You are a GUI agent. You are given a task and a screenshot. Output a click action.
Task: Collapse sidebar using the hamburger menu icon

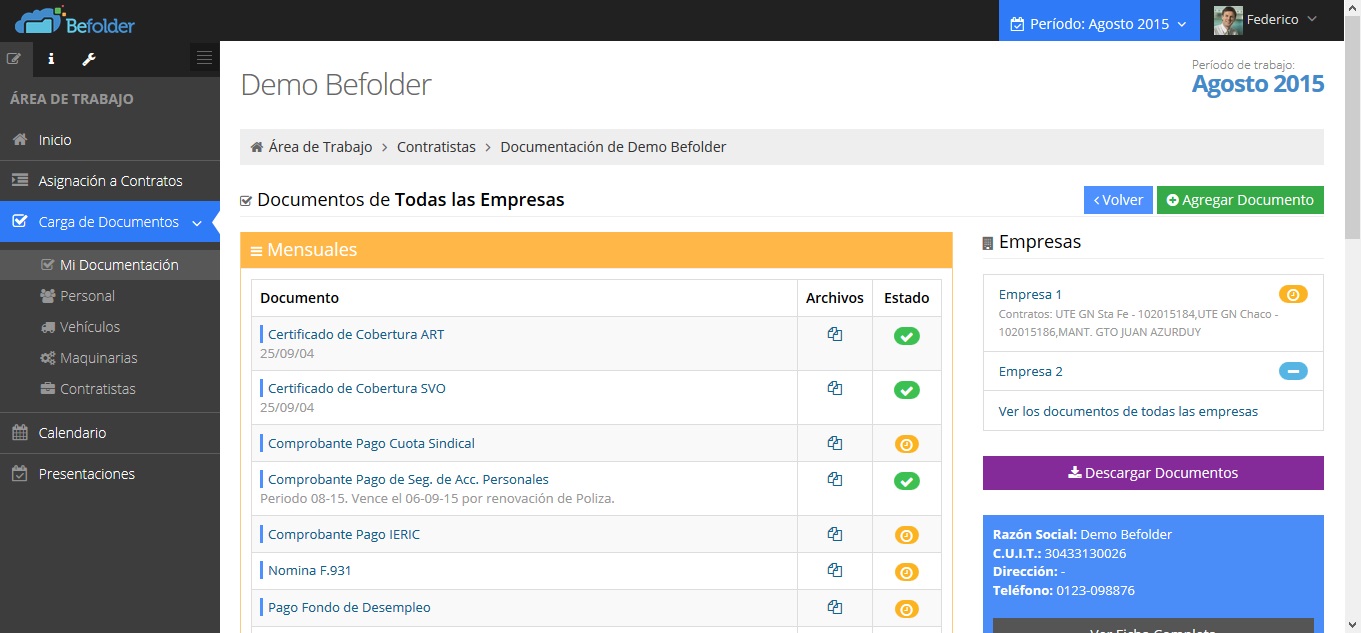(204, 58)
